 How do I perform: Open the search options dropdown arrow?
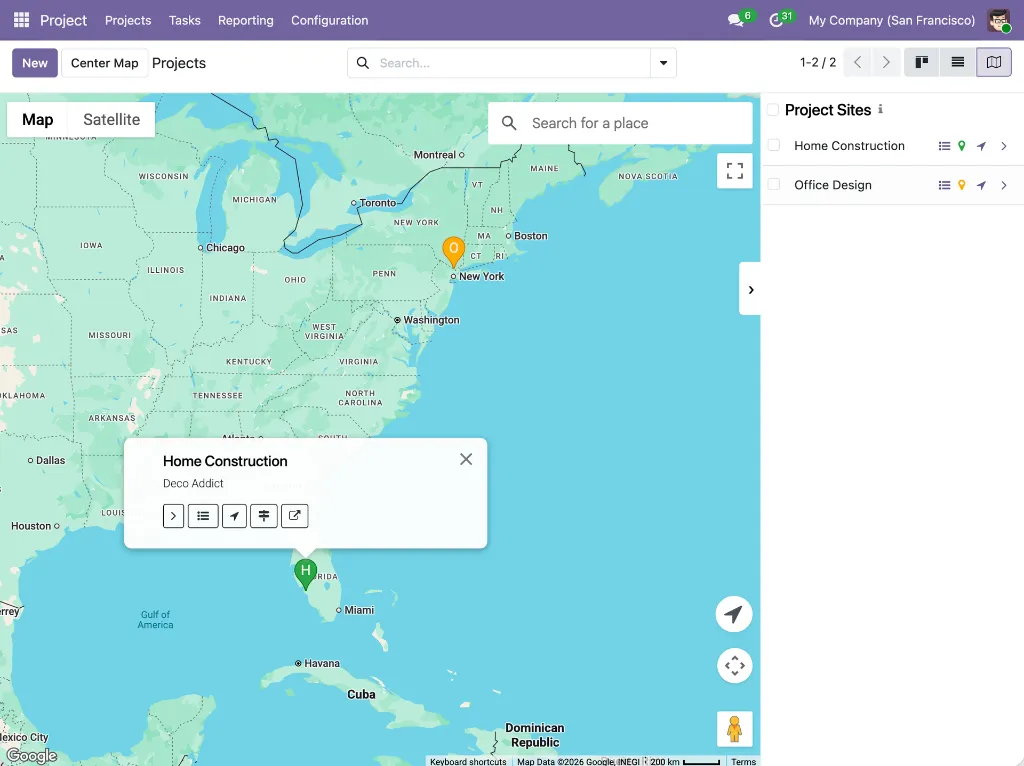[663, 63]
